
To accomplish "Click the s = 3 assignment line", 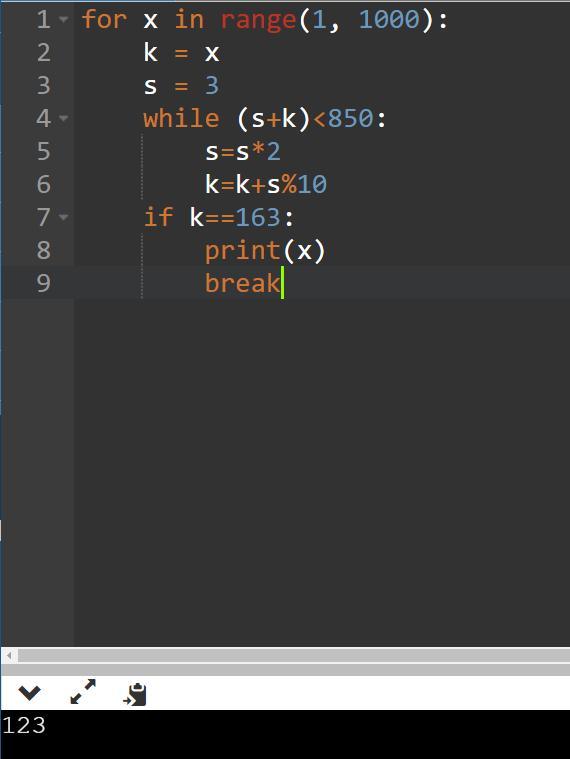I will [x=181, y=86].
